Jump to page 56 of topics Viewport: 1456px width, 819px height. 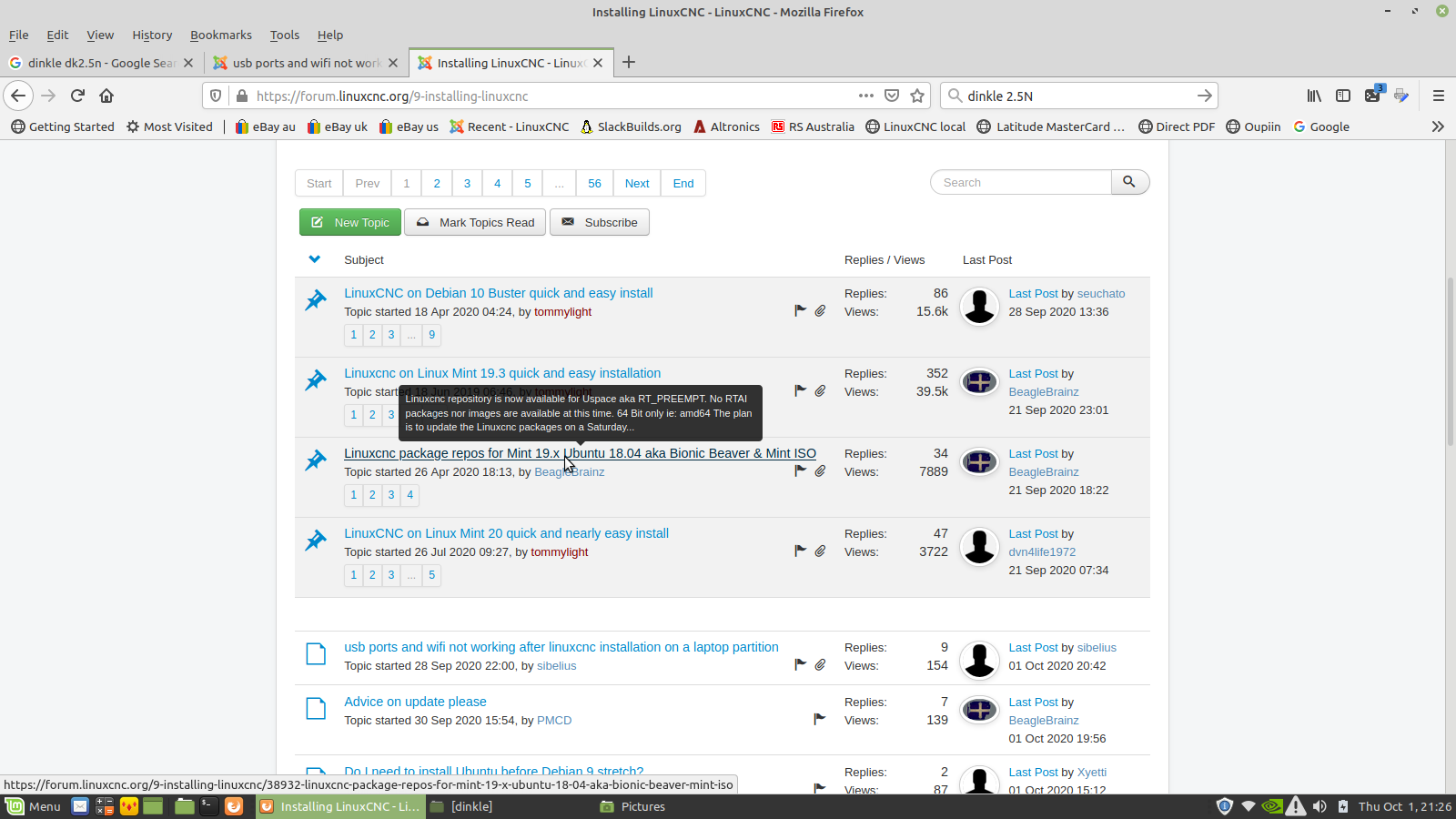pyautogui.click(x=594, y=183)
